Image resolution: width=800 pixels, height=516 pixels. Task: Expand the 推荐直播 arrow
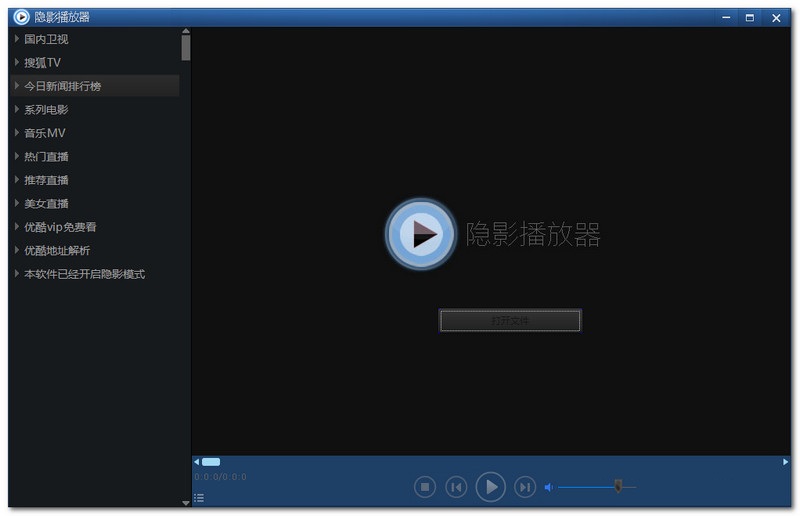point(17,179)
